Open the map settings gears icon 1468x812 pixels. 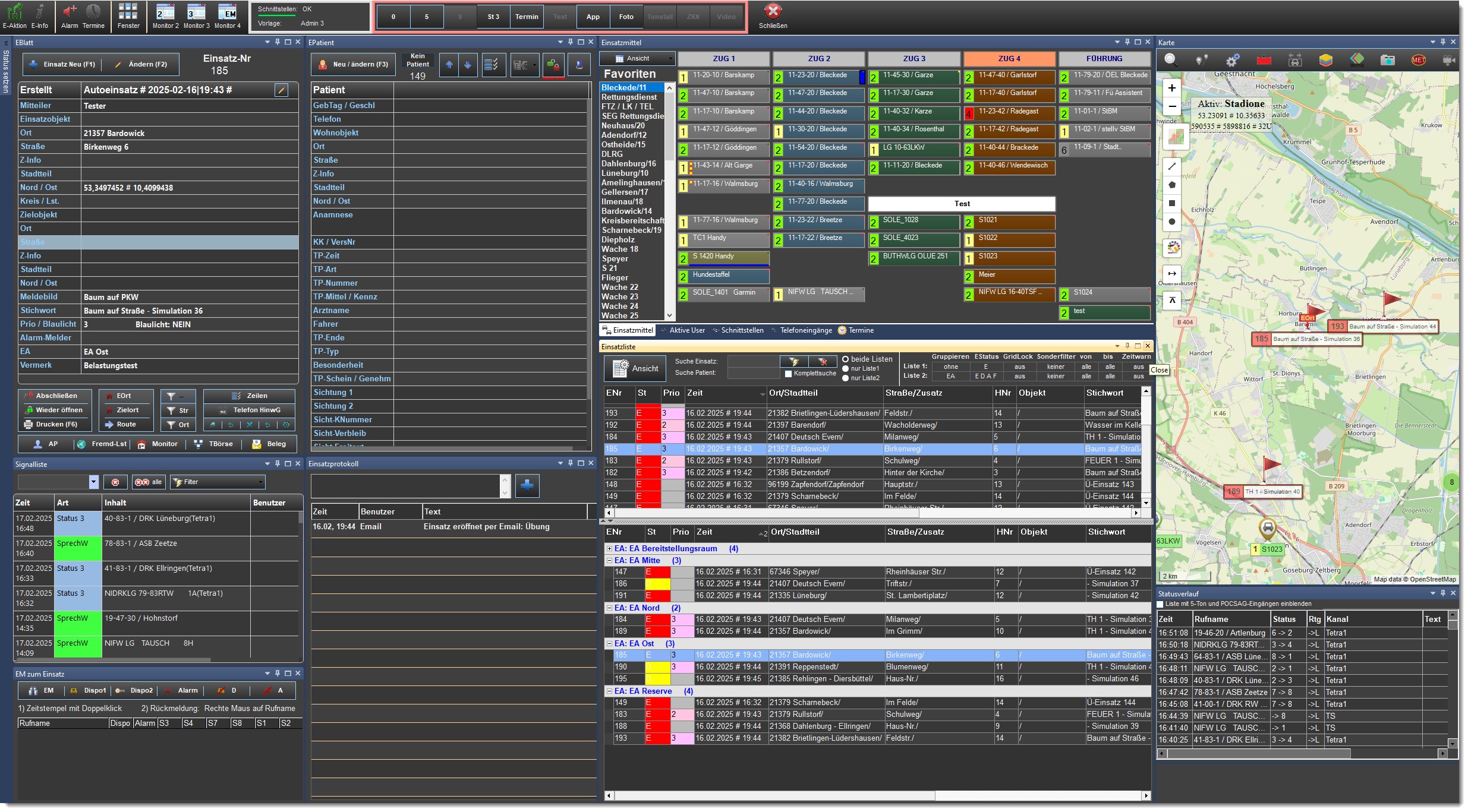point(1233,59)
